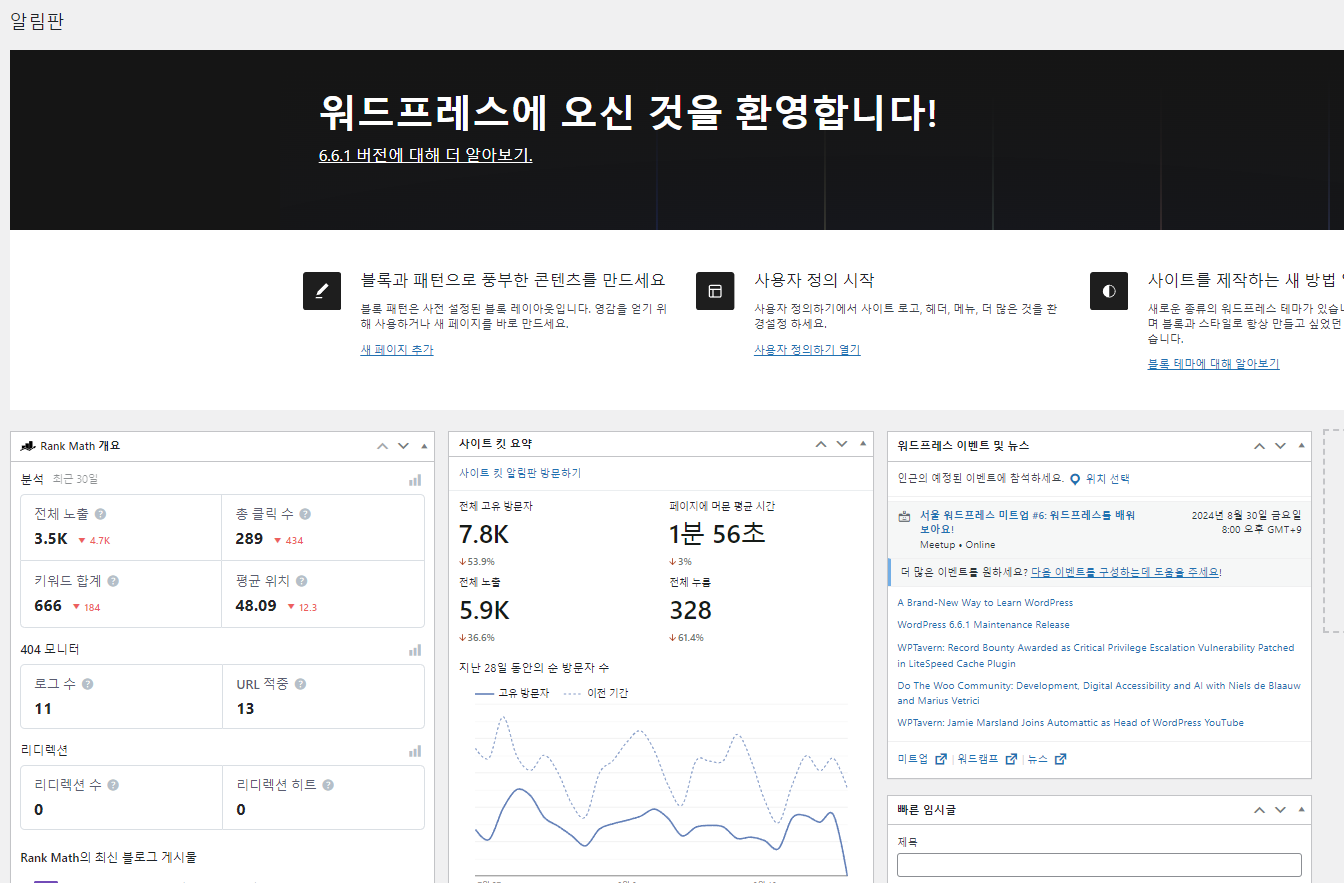1344x883 pixels.
Task: Click the 7.8K unique visitors value
Action: 484,534
